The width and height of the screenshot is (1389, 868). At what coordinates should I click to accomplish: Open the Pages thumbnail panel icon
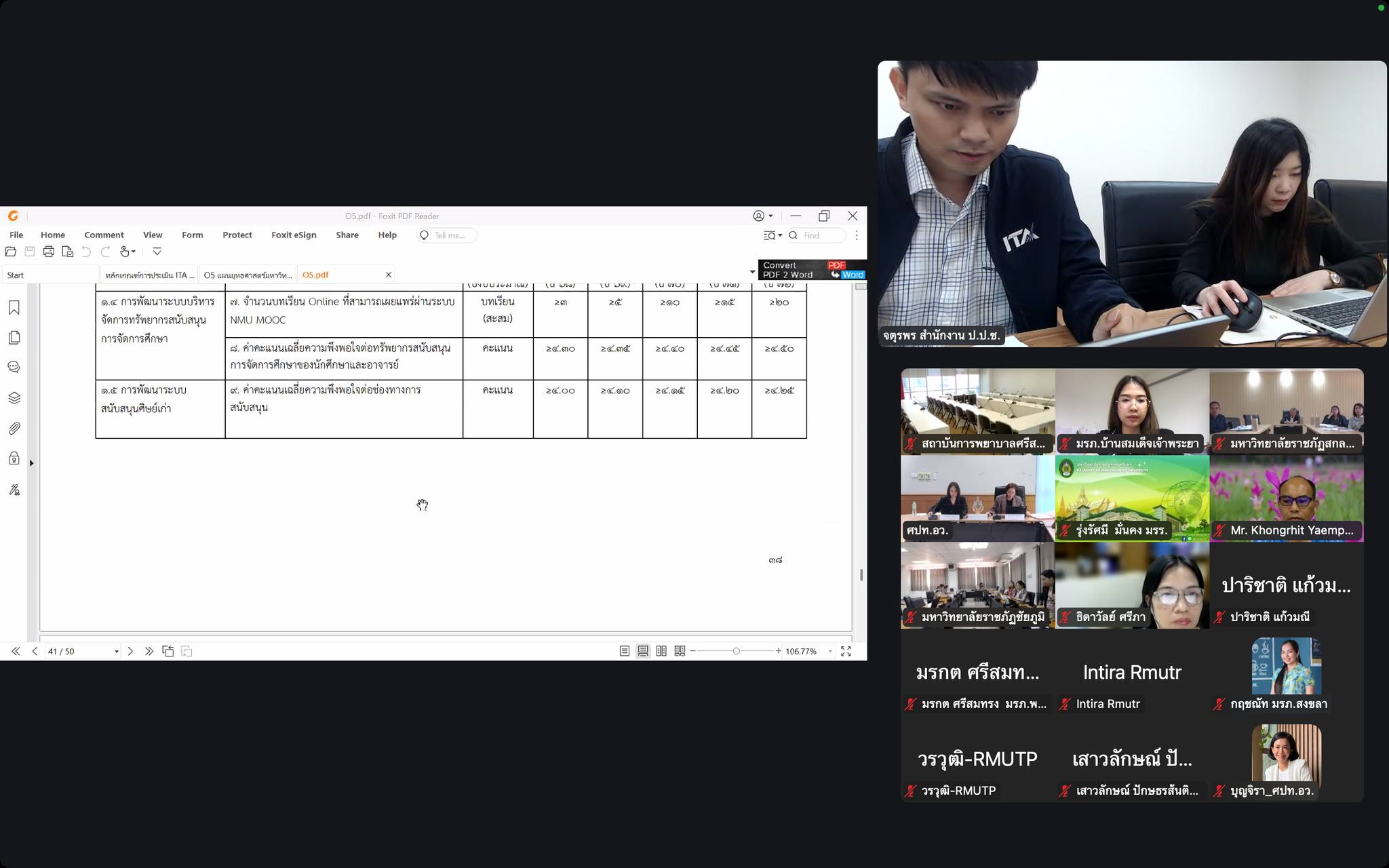coord(14,338)
